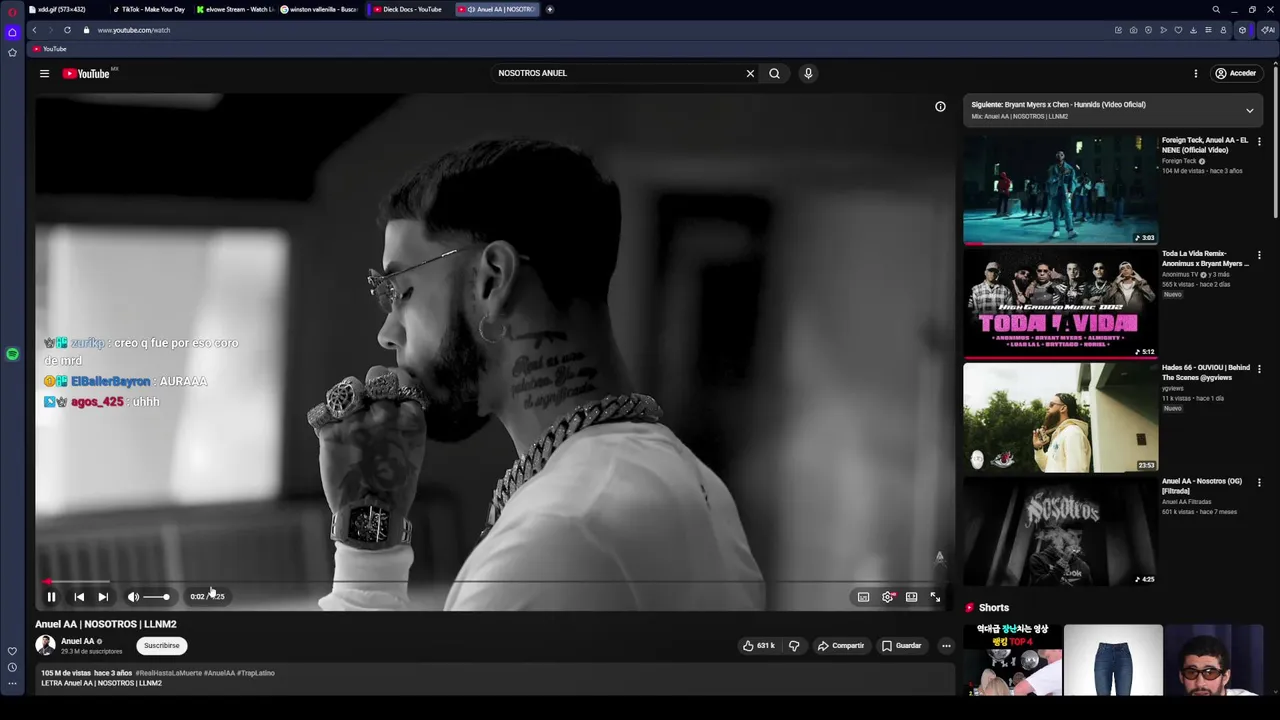This screenshot has width=1280, height=720.
Task: Open more actions under the video
Action: [x=946, y=646]
